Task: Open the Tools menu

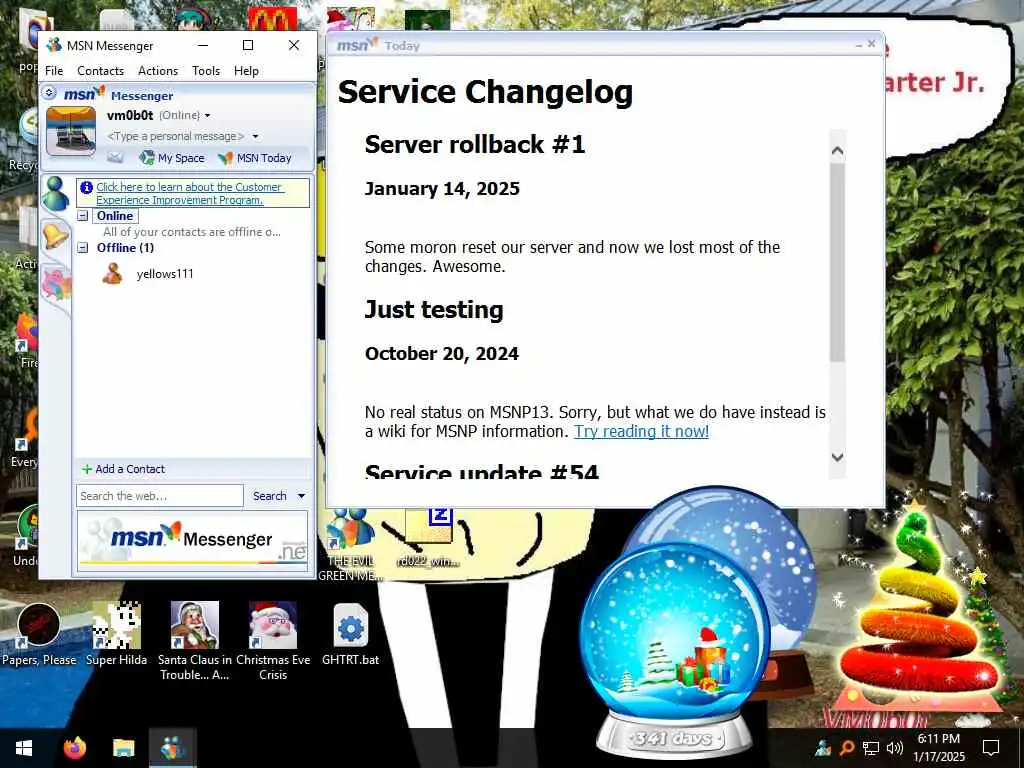Action: click(206, 71)
